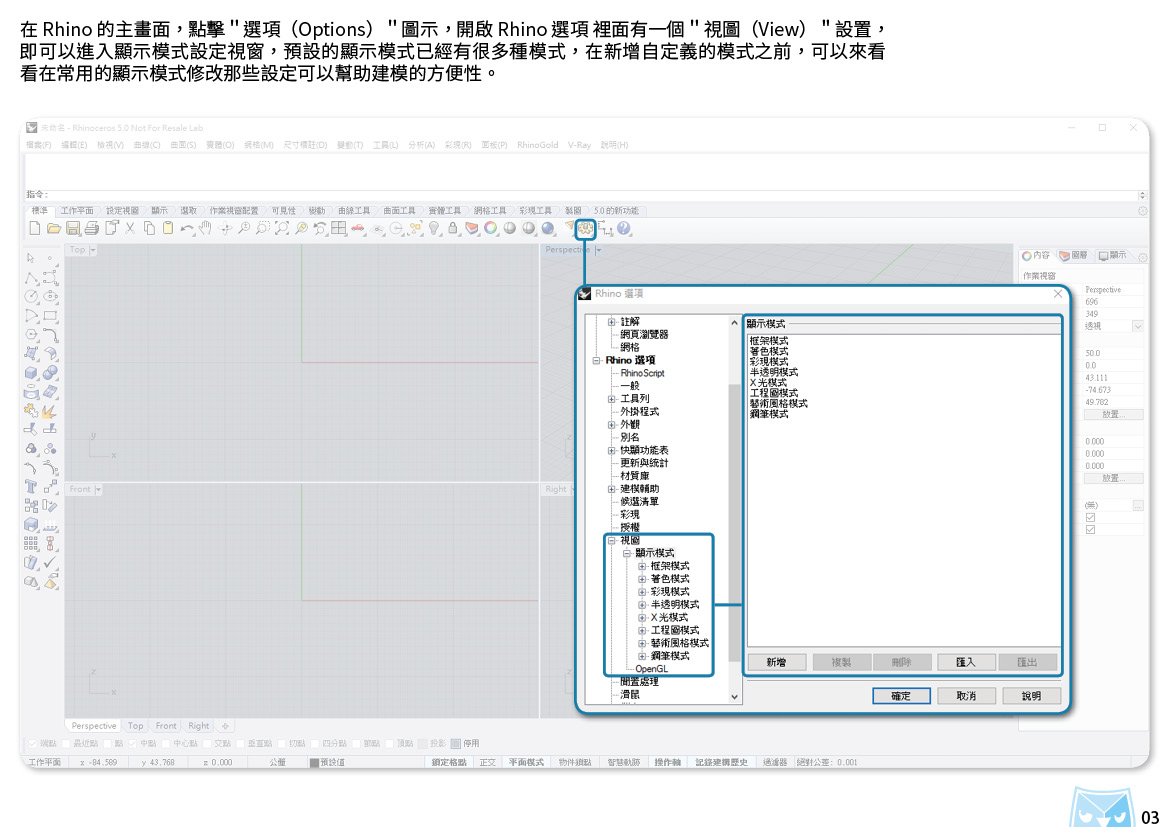1170x827 pixels.
Task: Toggle the 四分點 osnap checkbox
Action: coord(316,743)
